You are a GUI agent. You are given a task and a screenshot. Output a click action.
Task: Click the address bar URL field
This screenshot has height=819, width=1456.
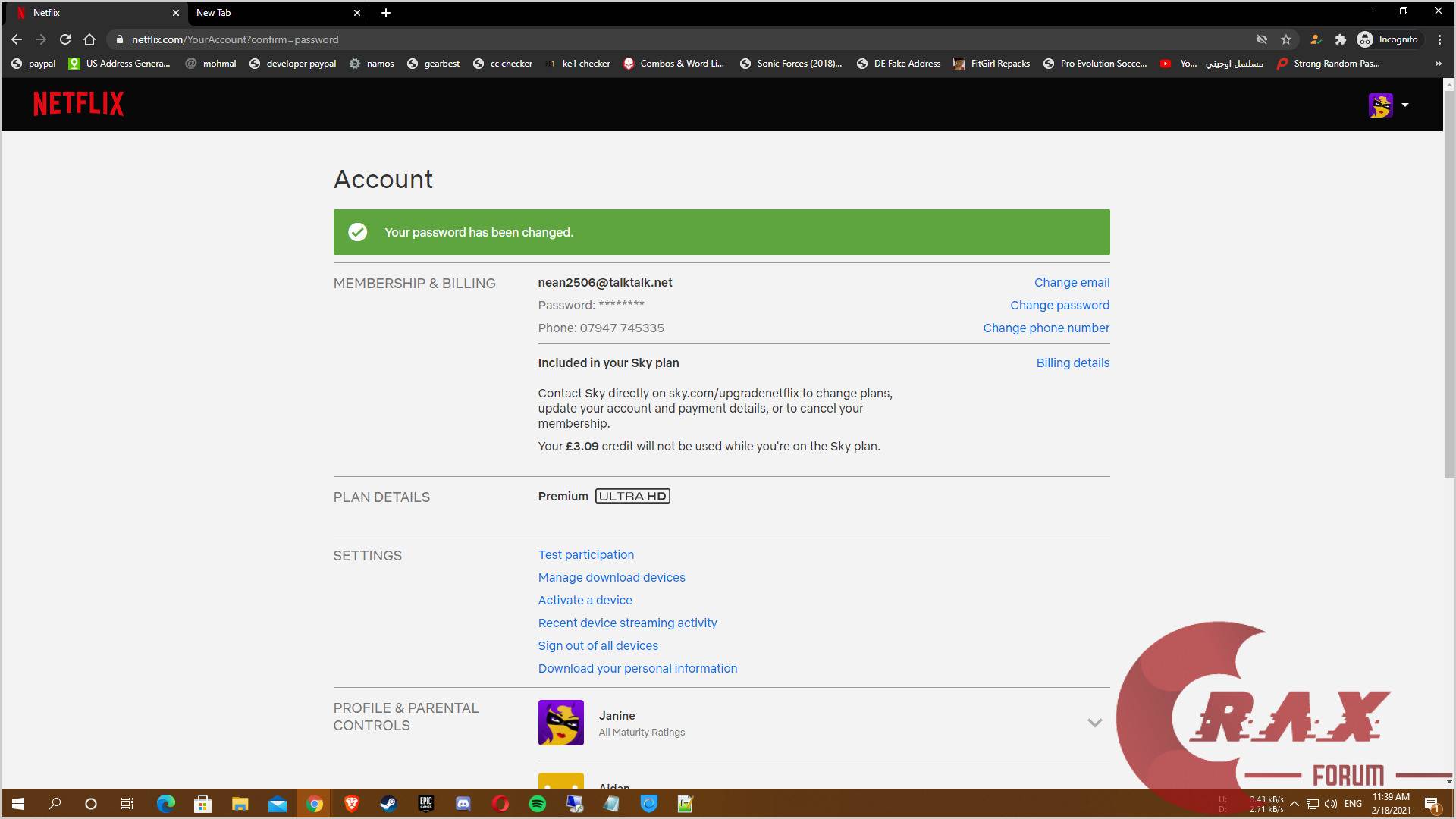(x=682, y=39)
